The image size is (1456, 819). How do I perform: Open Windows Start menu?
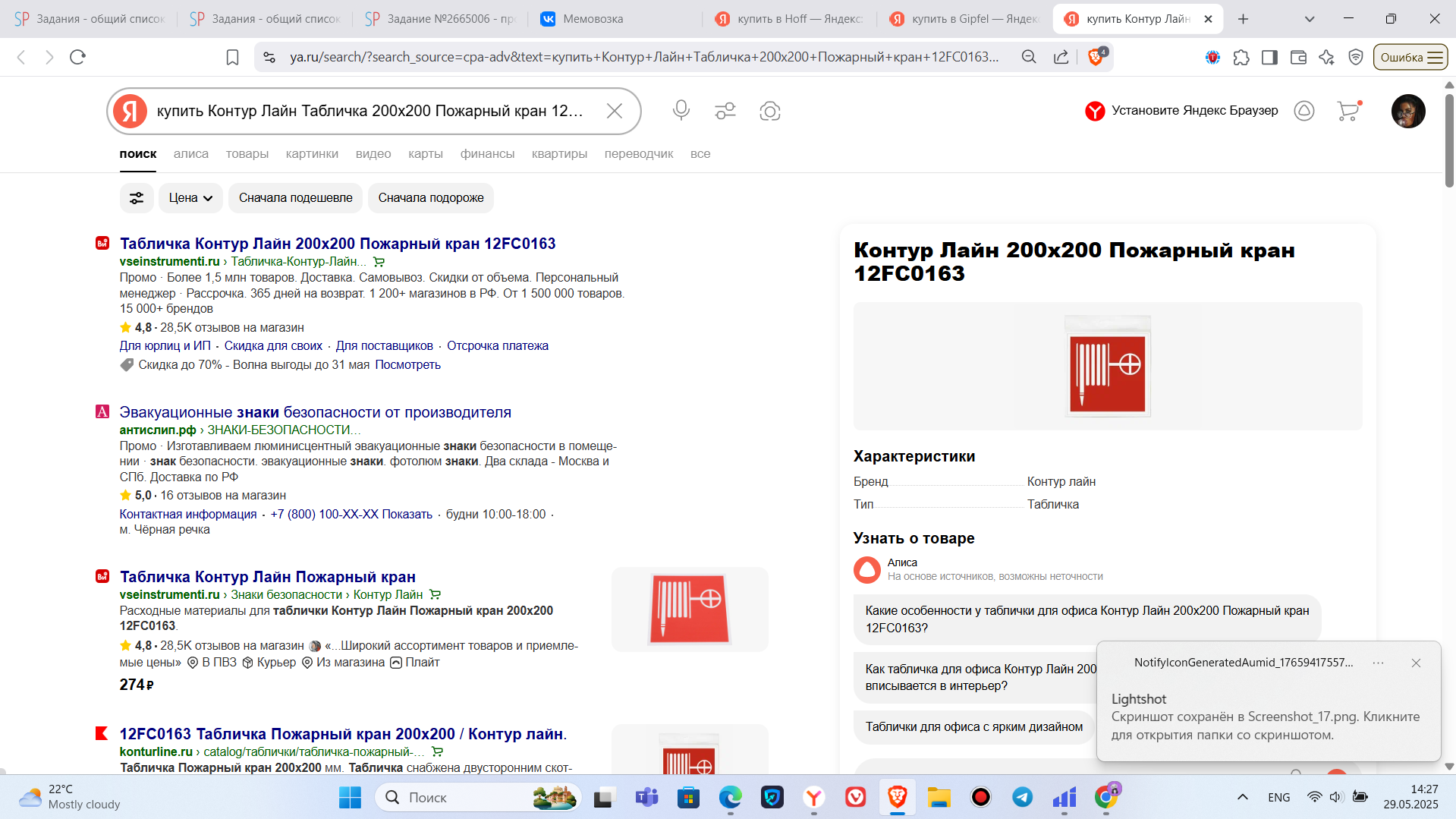point(350,797)
